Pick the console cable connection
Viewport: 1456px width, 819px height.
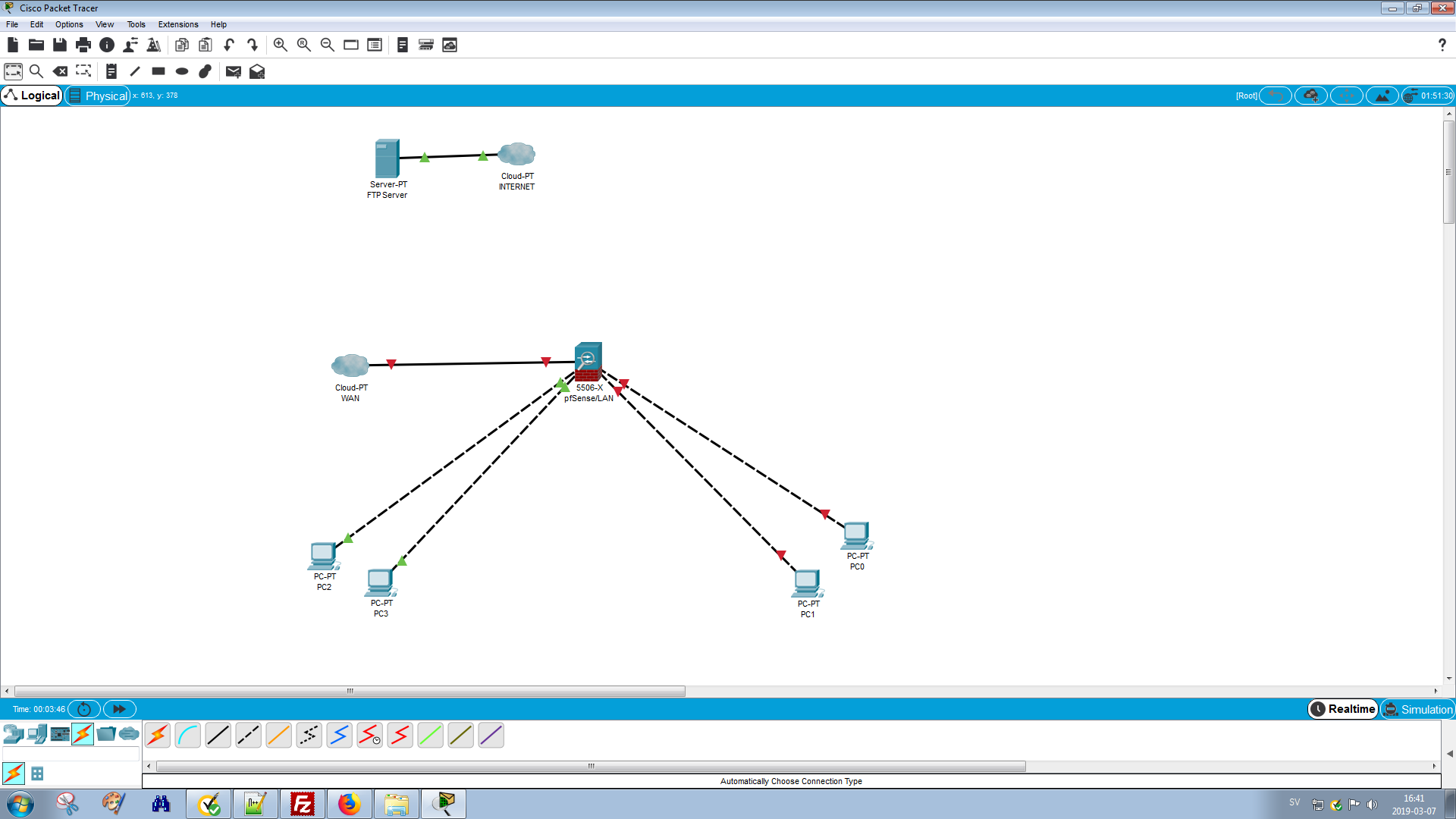188,735
